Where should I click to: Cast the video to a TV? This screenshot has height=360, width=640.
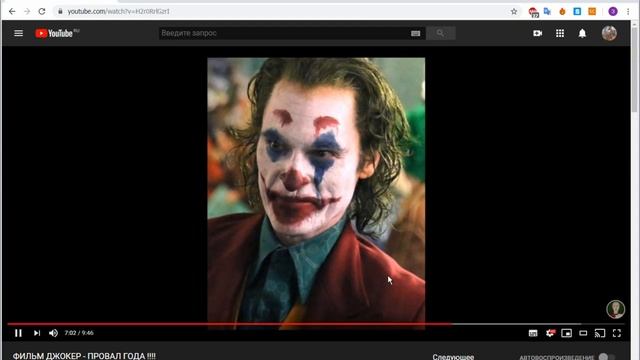pyautogui.click(x=600, y=333)
